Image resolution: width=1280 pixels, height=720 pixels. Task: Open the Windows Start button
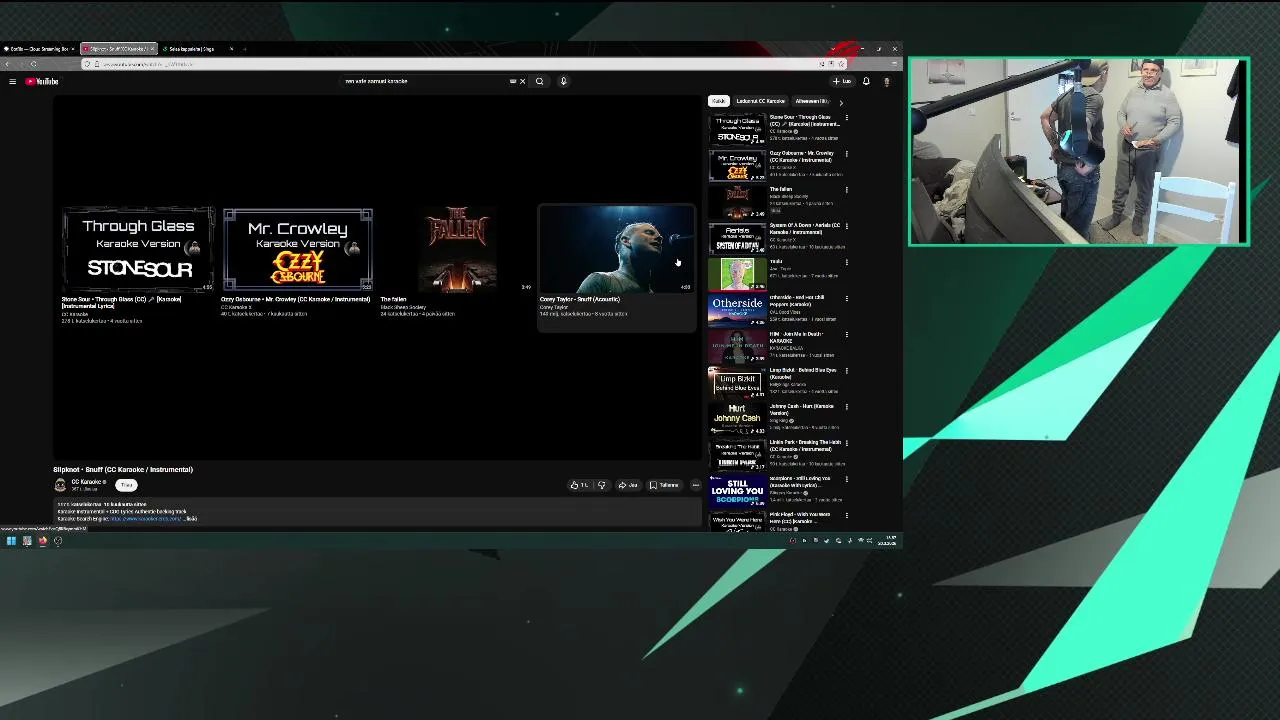[11, 541]
